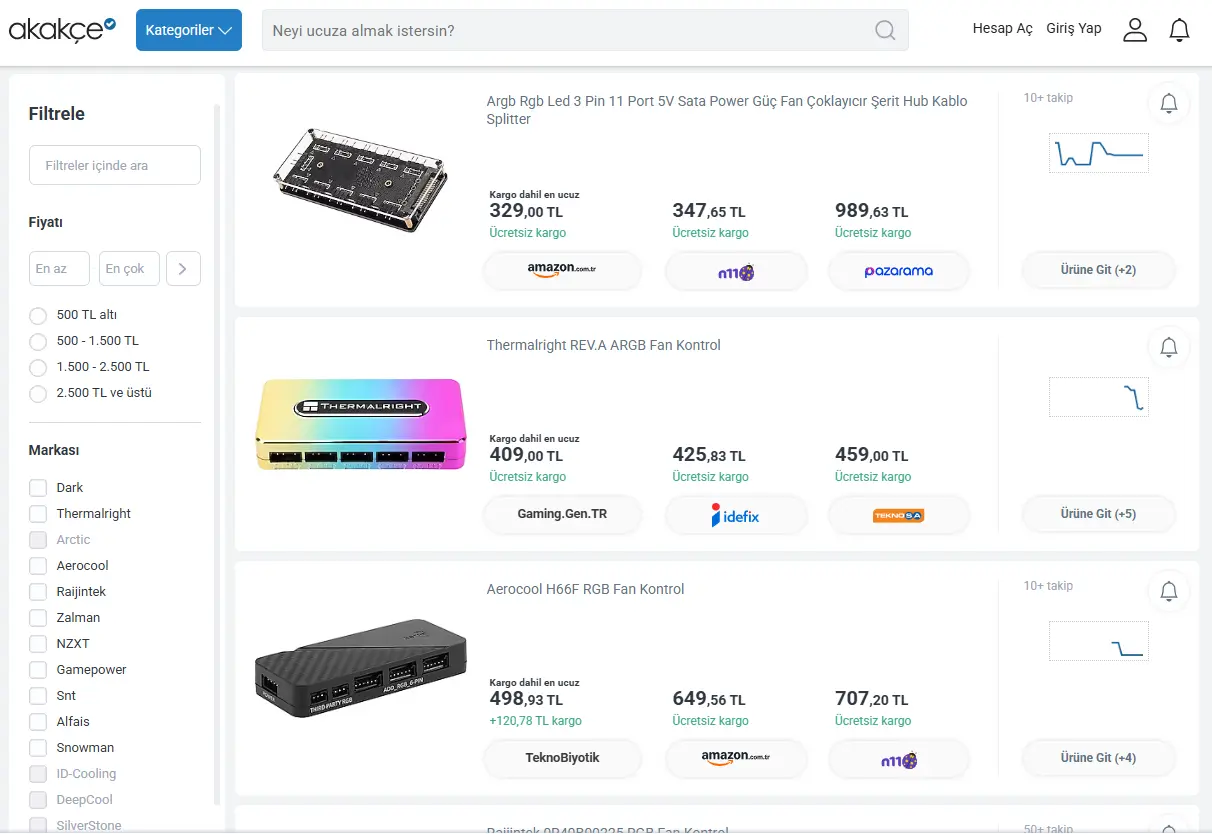Click the 409,00 TL lowest price
Viewport: 1212px width, 834px height.
click(x=526, y=455)
